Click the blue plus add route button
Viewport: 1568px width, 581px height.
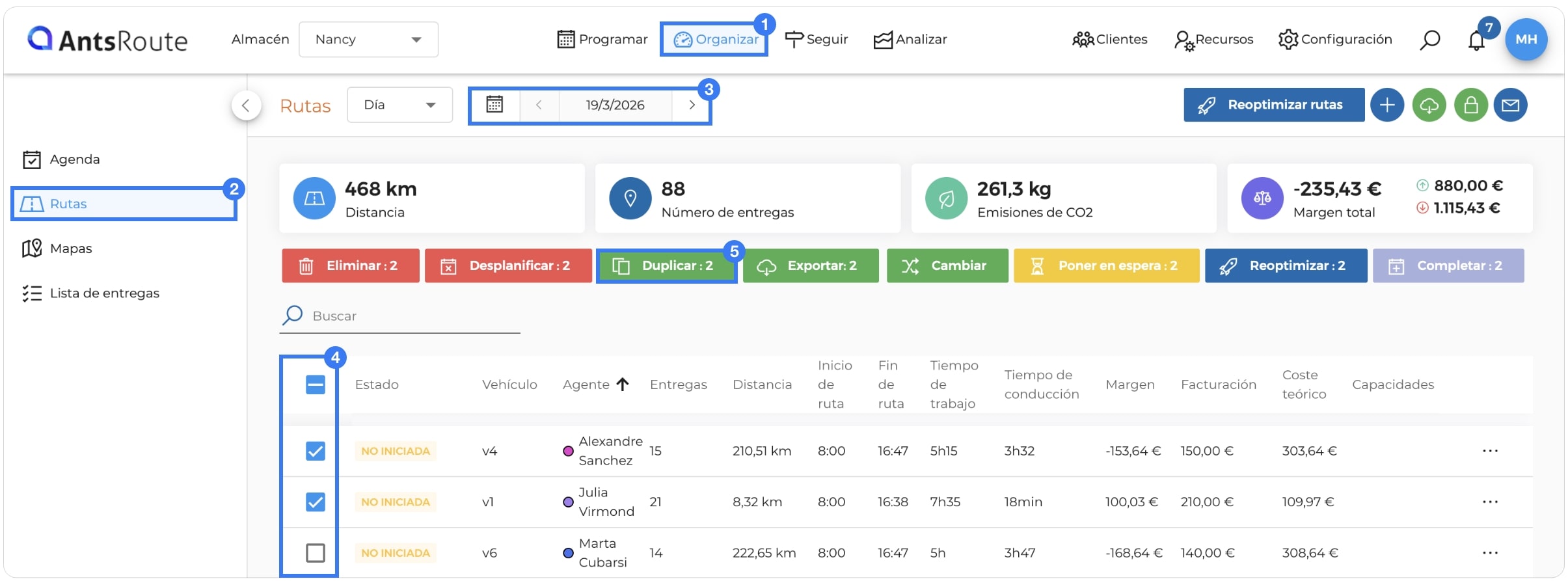coord(1387,105)
